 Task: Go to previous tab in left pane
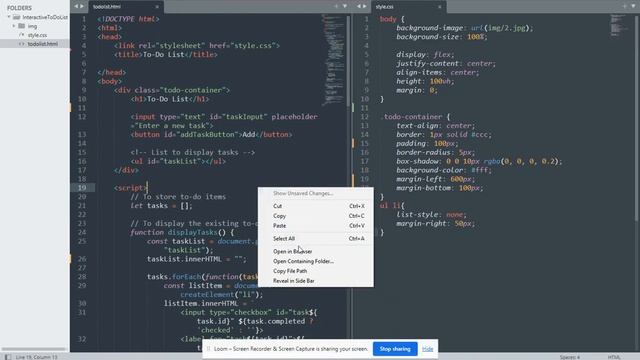tap(76, 7)
